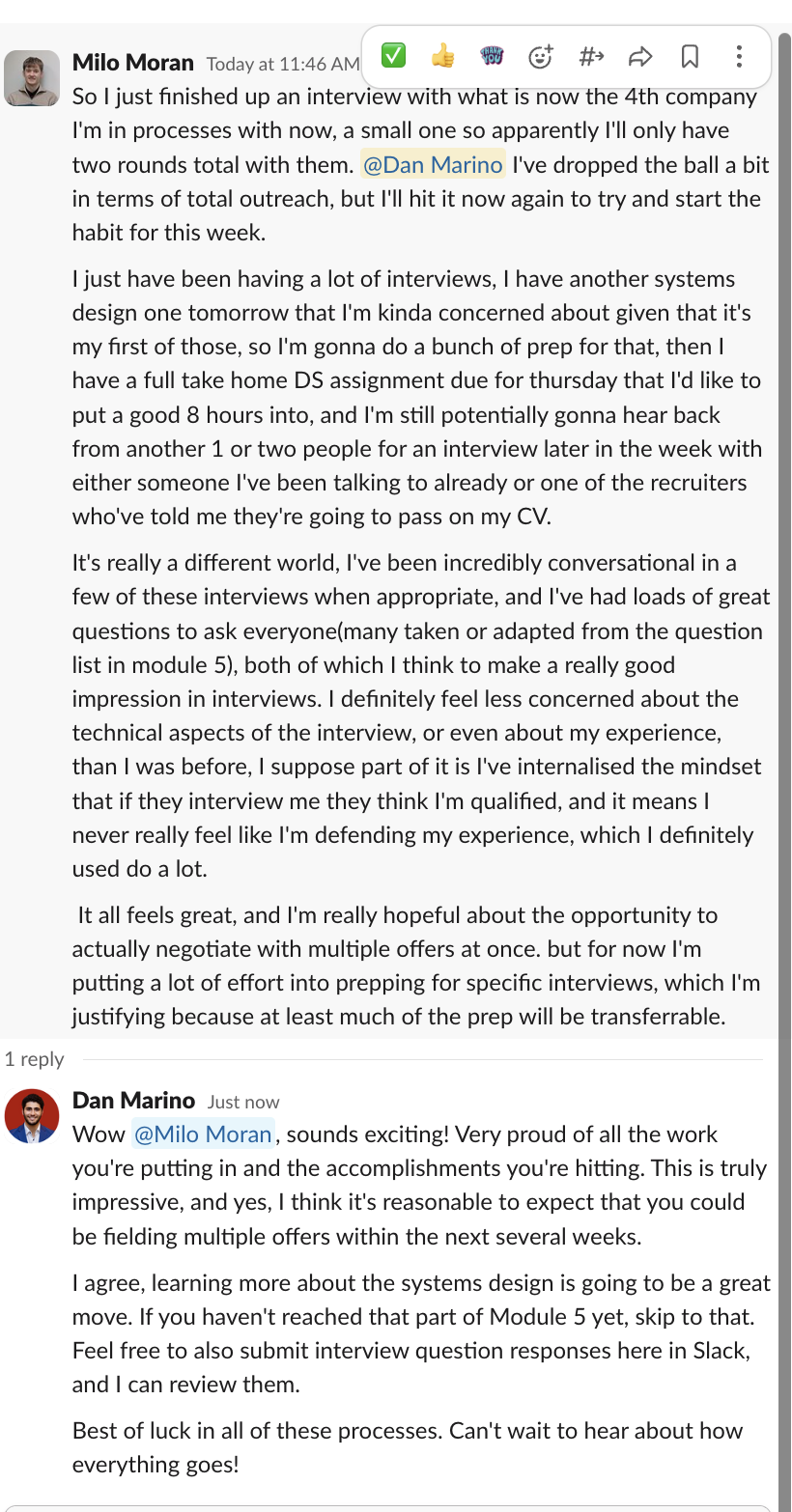Viewport: 792px width, 1512px height.
Task: Open Milo Moran's profile picture
Action: click(x=32, y=78)
